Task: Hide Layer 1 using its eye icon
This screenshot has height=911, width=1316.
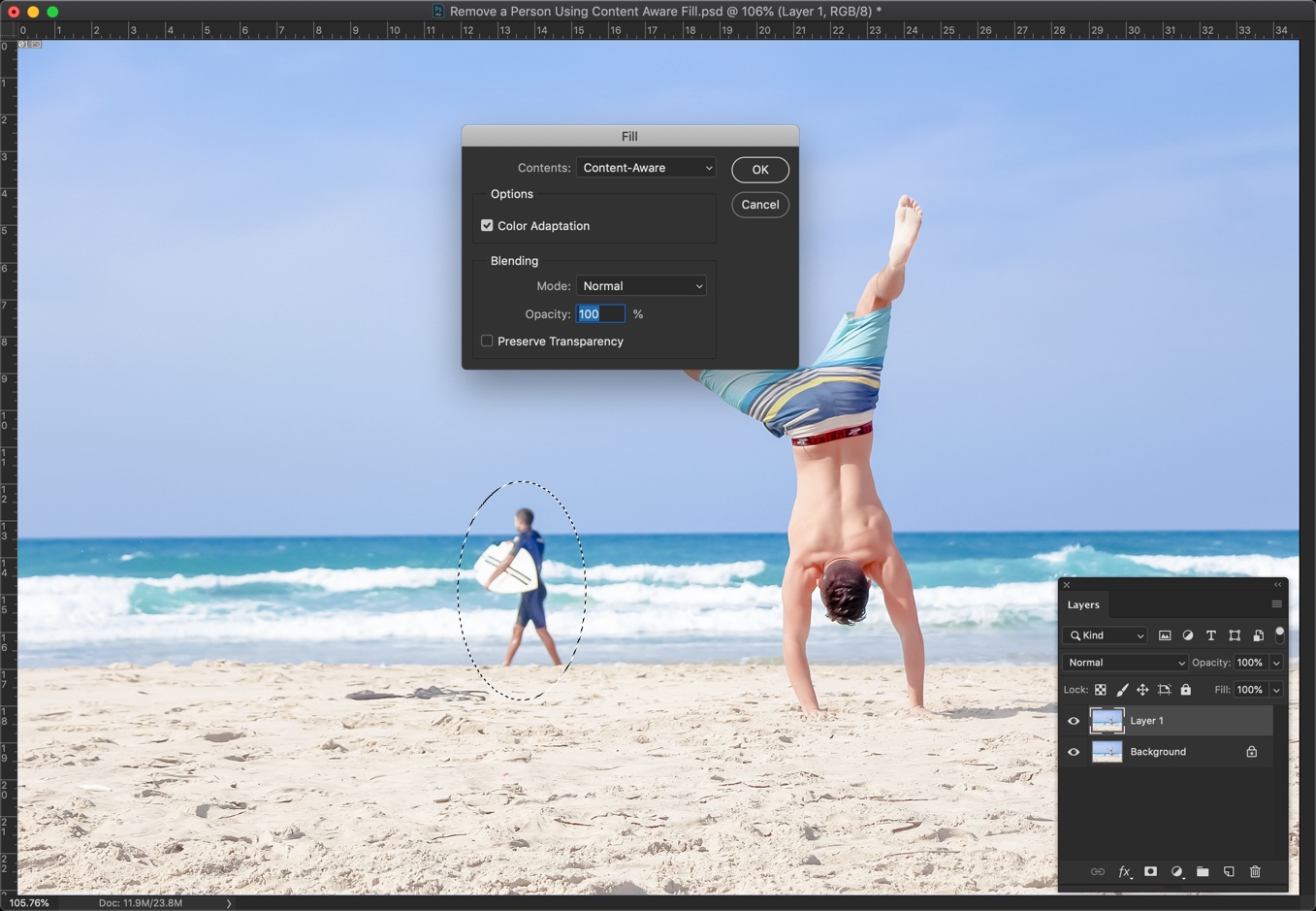Action: click(x=1074, y=721)
